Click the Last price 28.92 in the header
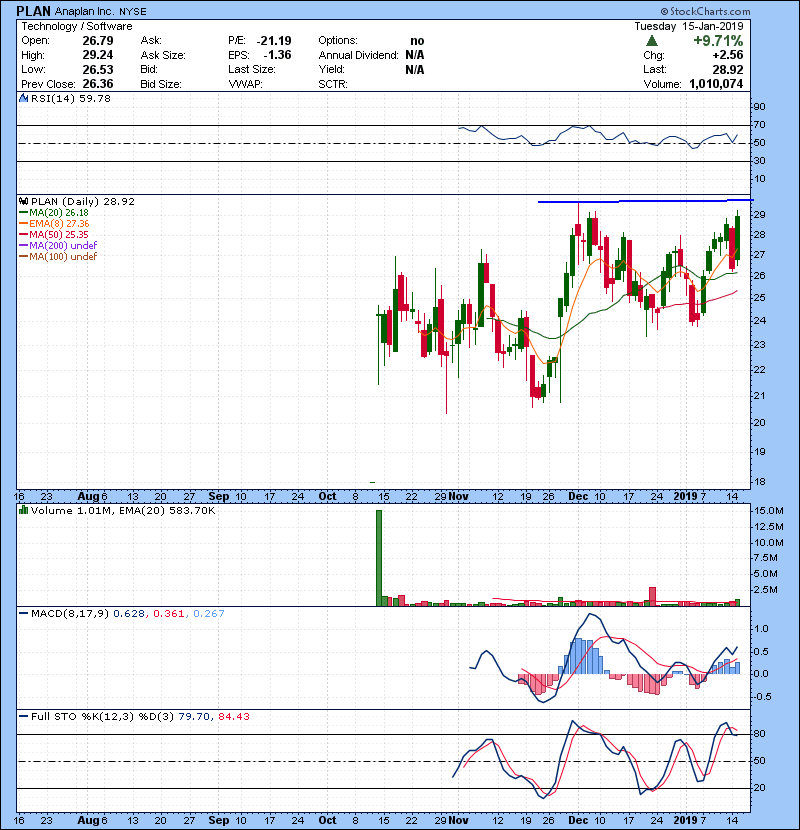This screenshot has width=800, height=830. pos(728,69)
